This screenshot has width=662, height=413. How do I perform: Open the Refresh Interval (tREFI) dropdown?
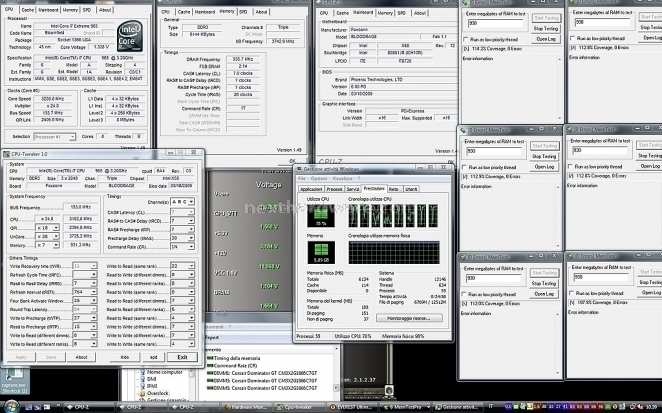click(x=85, y=292)
